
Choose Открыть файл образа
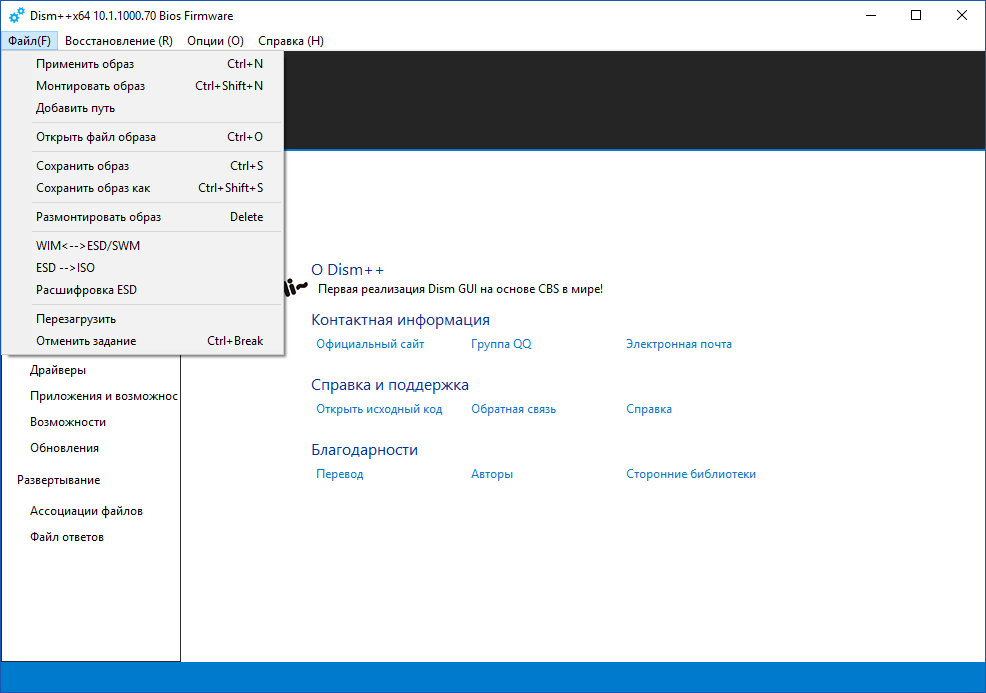[143, 136]
